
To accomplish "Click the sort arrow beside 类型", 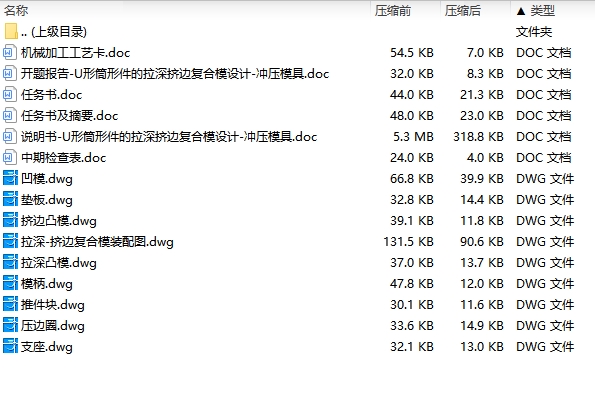I will pyautogui.click(x=521, y=11).
